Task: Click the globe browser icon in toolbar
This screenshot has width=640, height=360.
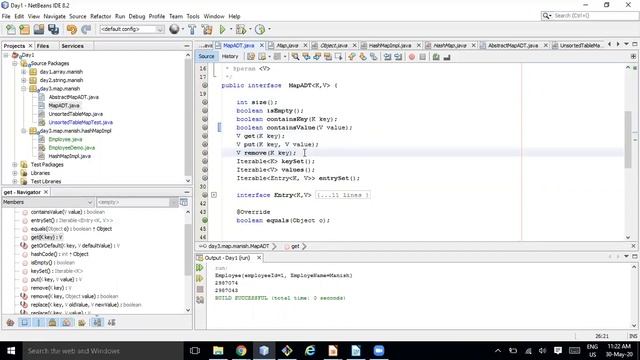Action: [x=174, y=29]
